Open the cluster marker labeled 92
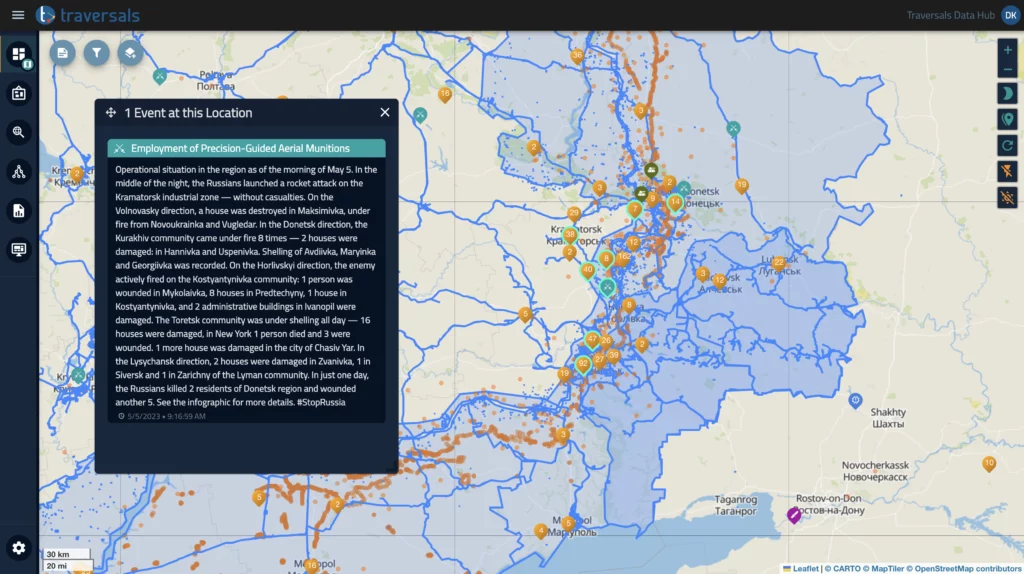The height and width of the screenshot is (574, 1024). [x=583, y=365]
